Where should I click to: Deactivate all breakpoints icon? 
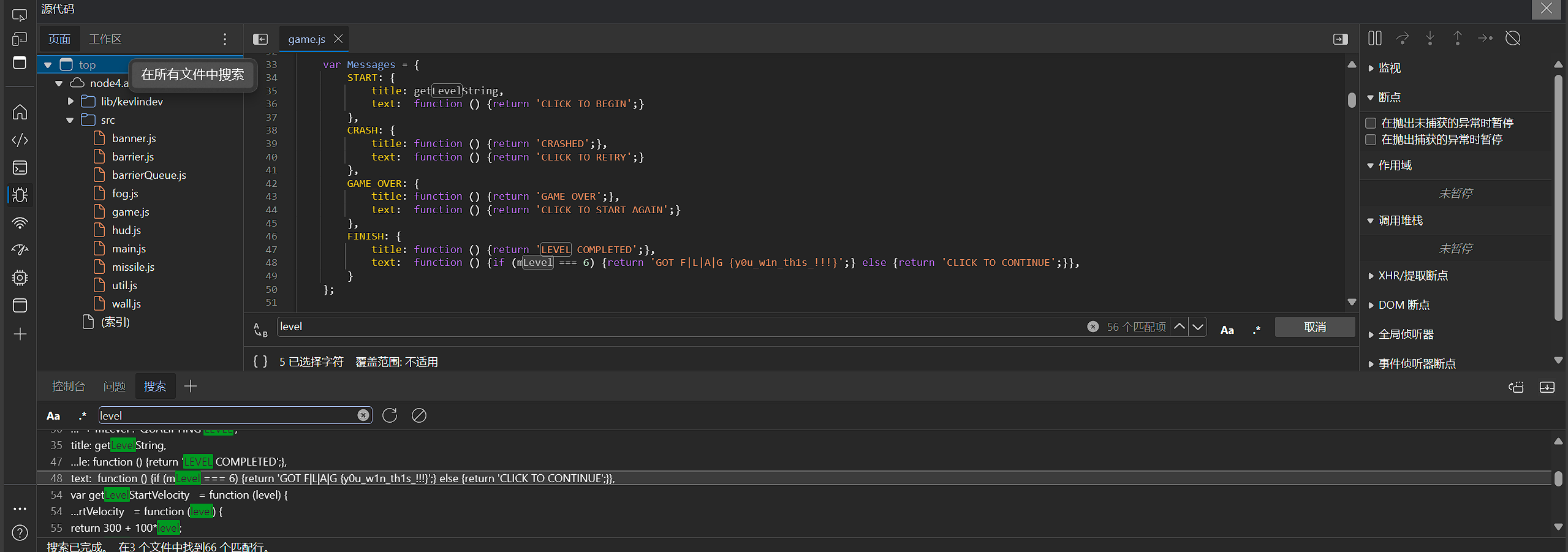tap(1513, 38)
